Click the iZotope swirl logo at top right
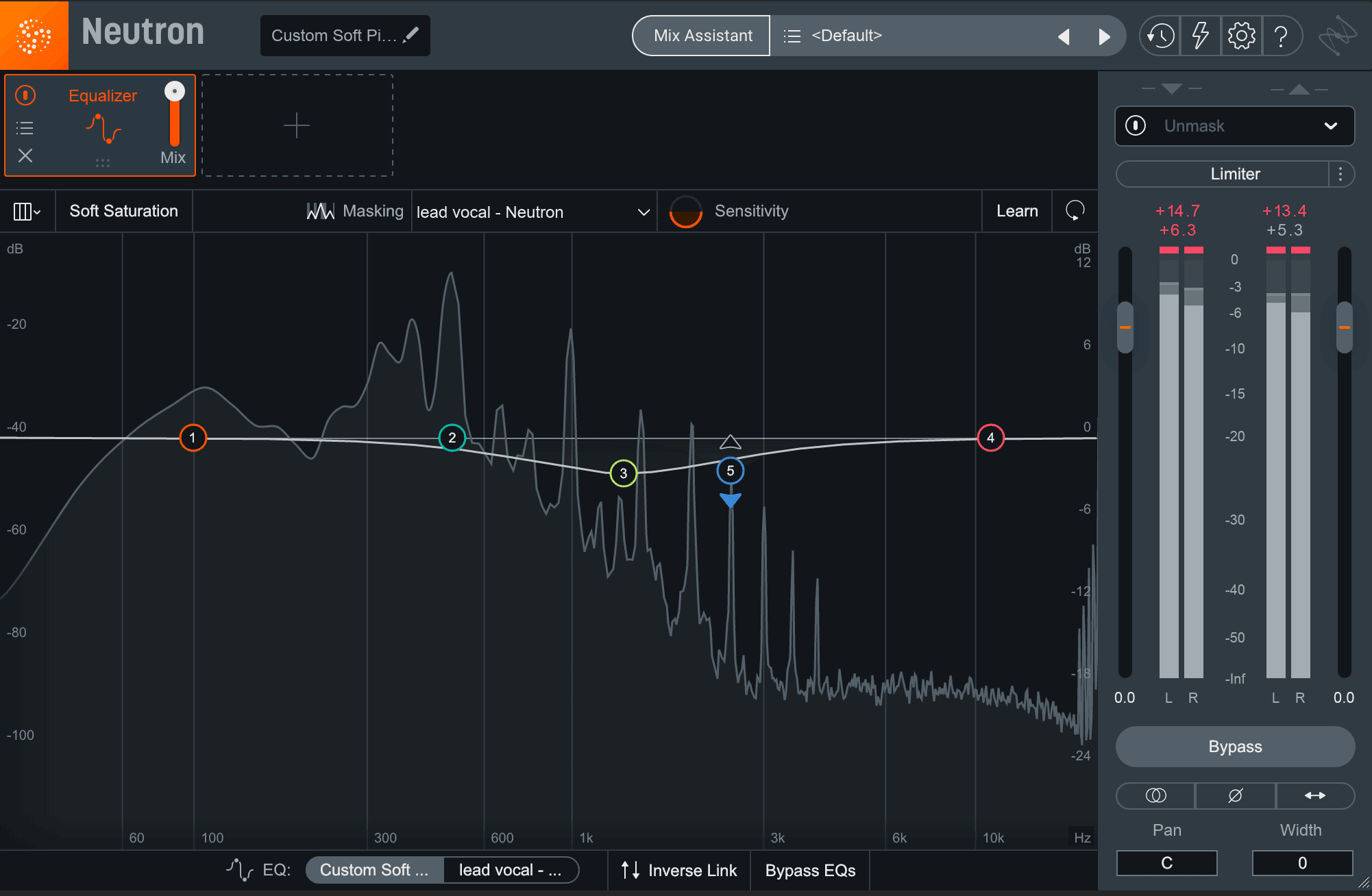Screen dimensions: 1372x896 click(1337, 36)
